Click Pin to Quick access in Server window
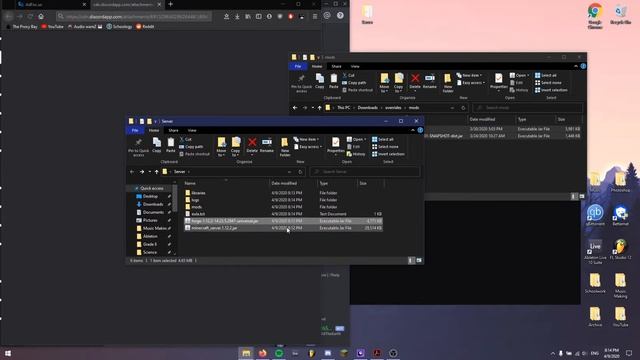The width and height of the screenshot is (640, 360). click(x=138, y=147)
